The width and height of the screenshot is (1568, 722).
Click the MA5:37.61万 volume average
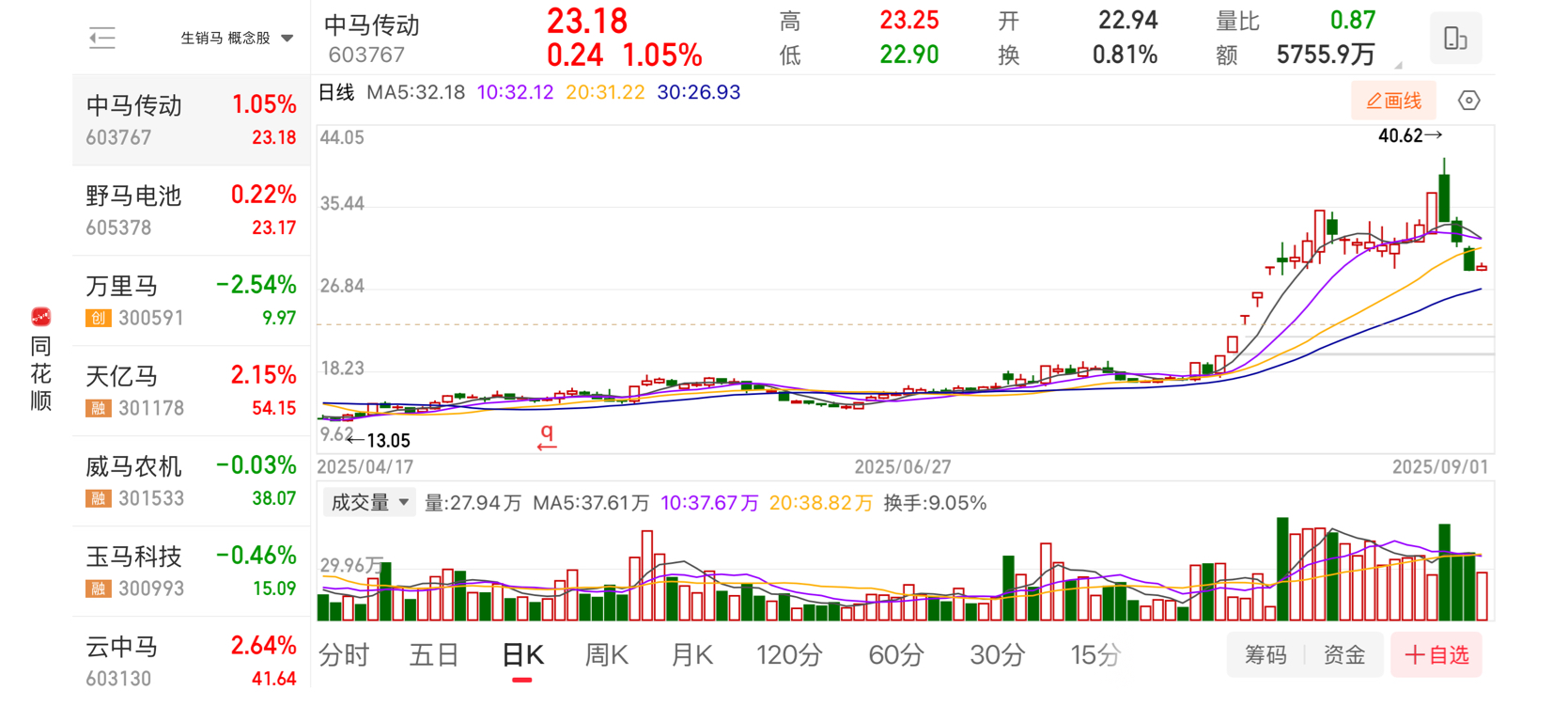coord(591,503)
